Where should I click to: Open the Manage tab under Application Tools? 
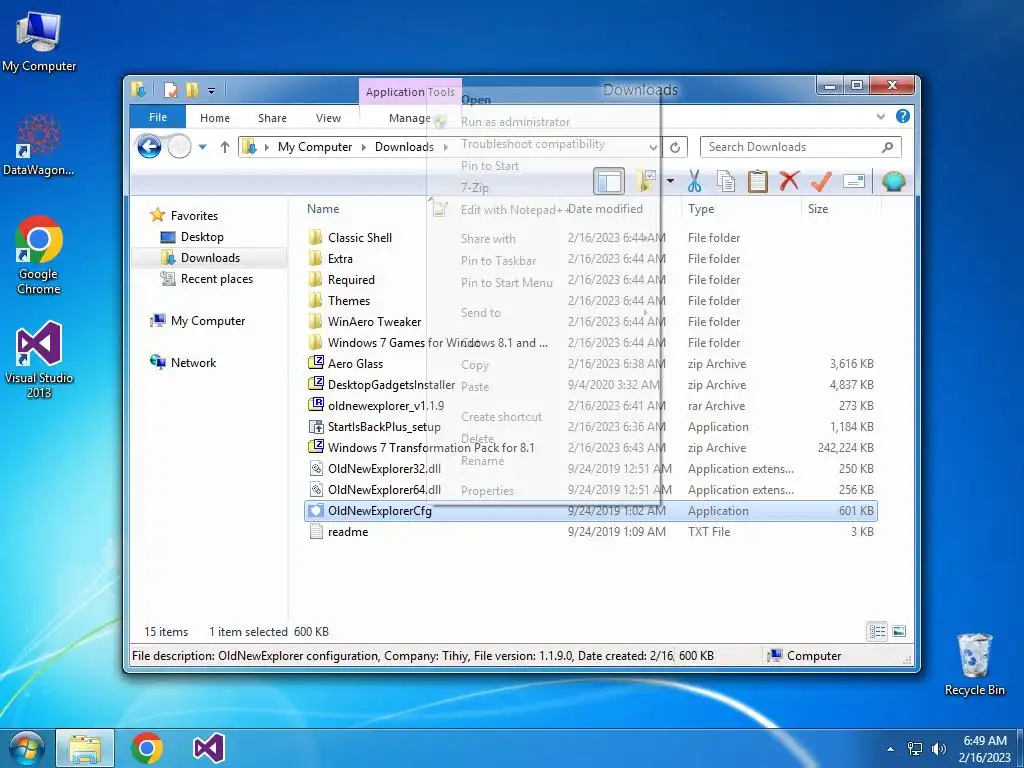[409, 118]
